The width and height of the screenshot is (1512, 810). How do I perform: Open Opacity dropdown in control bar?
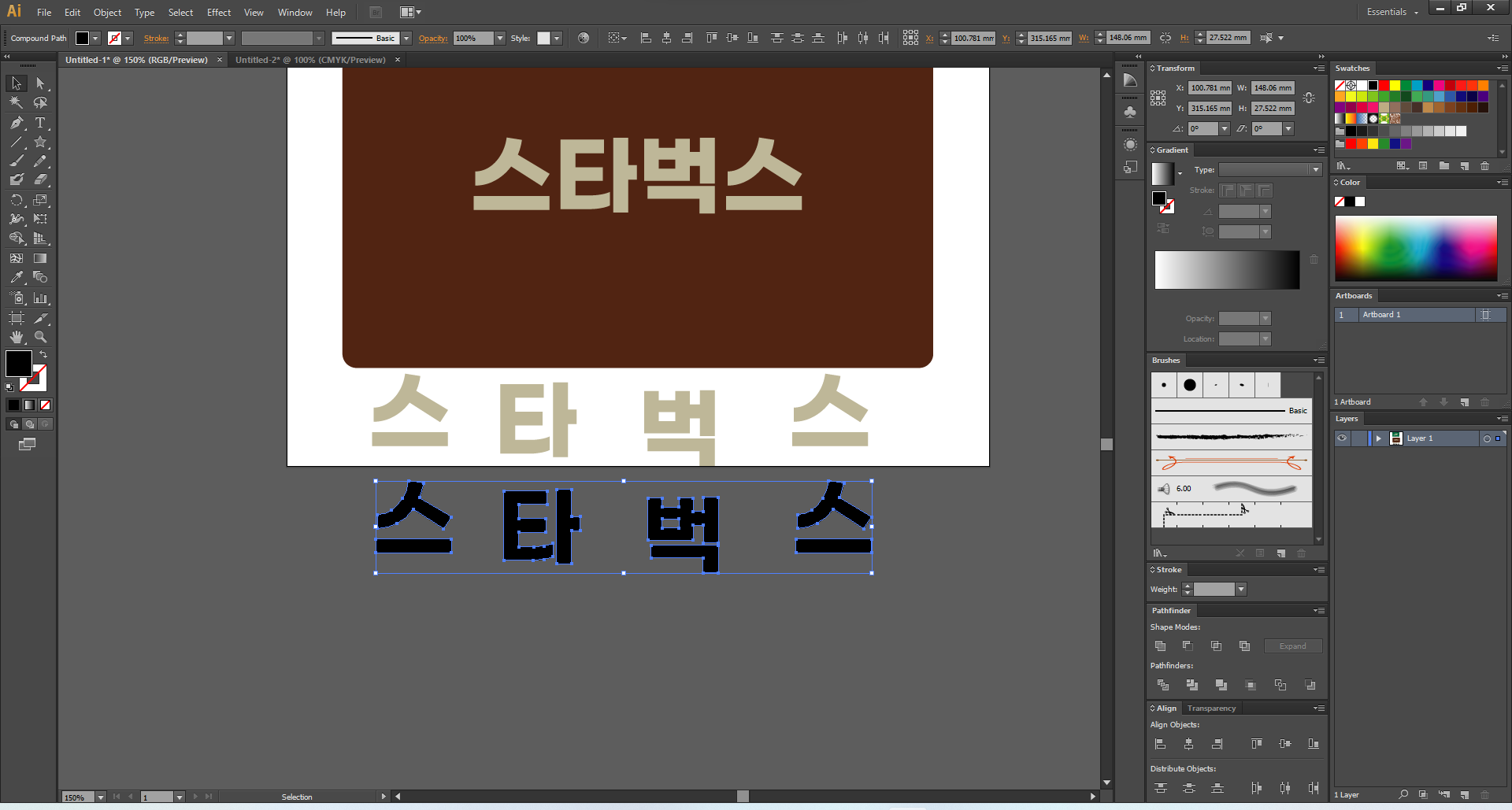[x=500, y=38]
